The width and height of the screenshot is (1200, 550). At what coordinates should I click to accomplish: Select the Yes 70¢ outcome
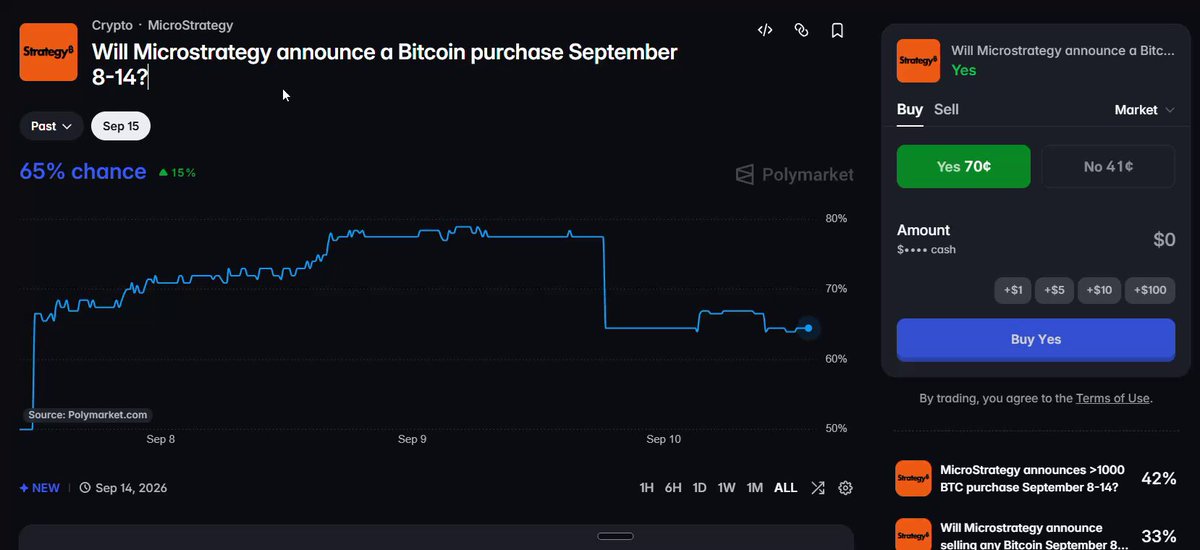tap(963, 167)
